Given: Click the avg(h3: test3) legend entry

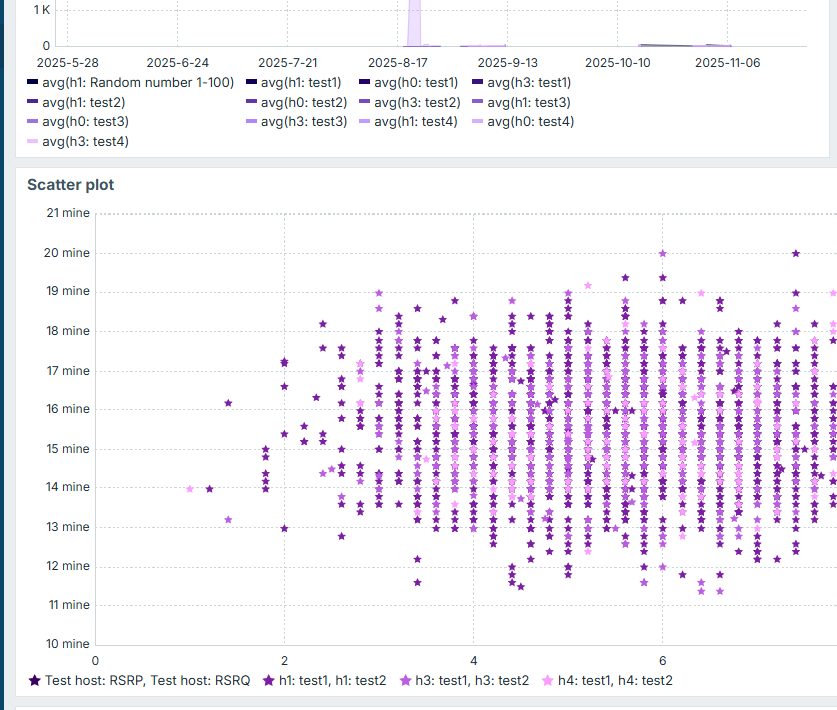Looking at the screenshot, I should click(x=304, y=122).
